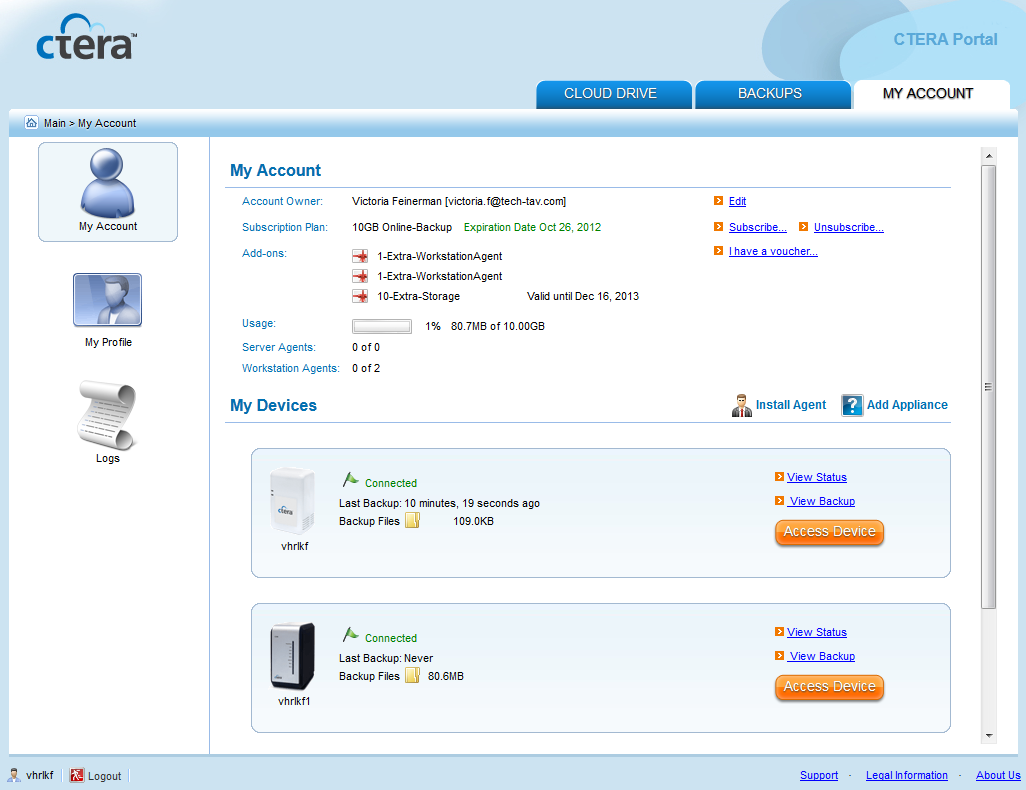Click the I have a voucher link
Screen dimensions: 1026x790
(x=773, y=251)
